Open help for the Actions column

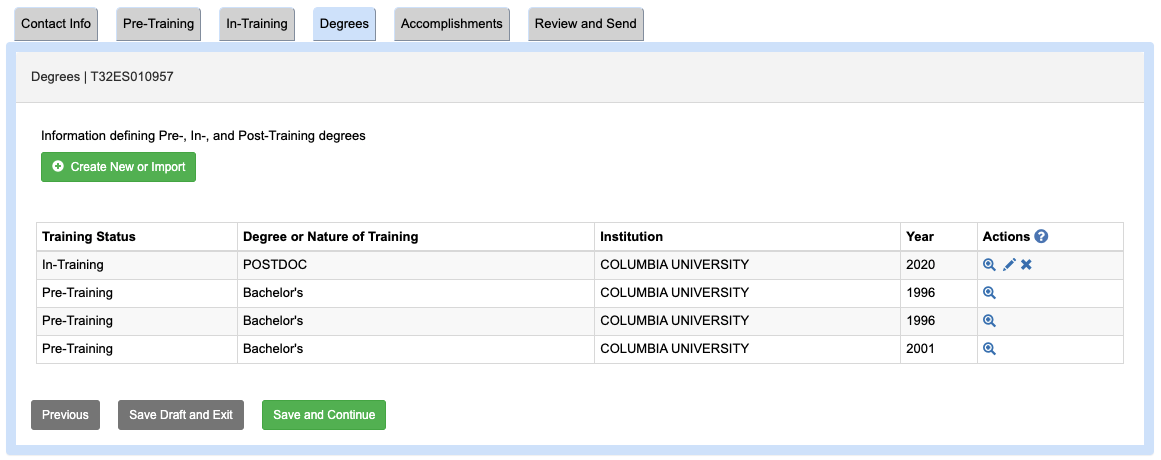tap(1041, 237)
